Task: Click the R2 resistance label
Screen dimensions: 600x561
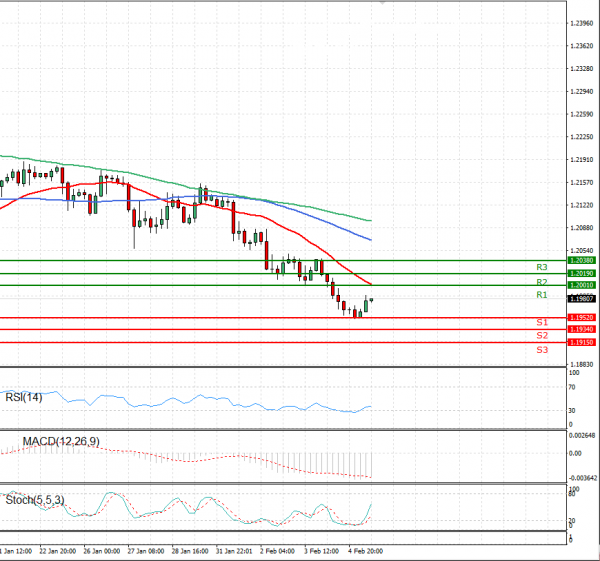Action: click(x=541, y=282)
